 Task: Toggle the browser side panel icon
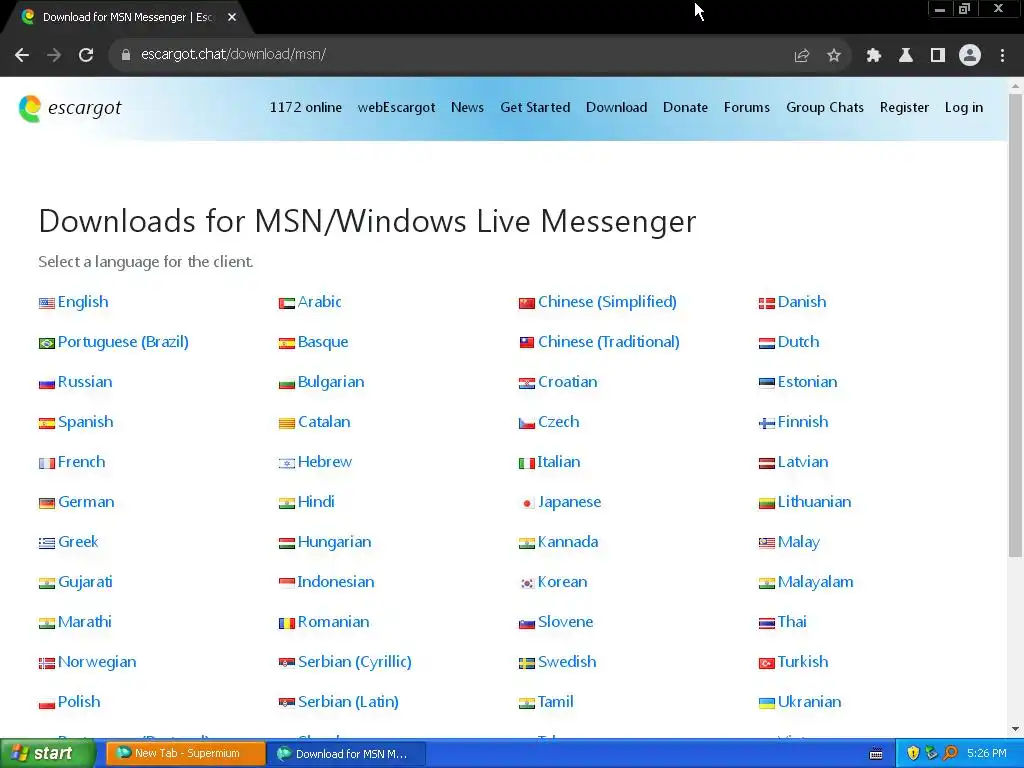[x=938, y=56]
